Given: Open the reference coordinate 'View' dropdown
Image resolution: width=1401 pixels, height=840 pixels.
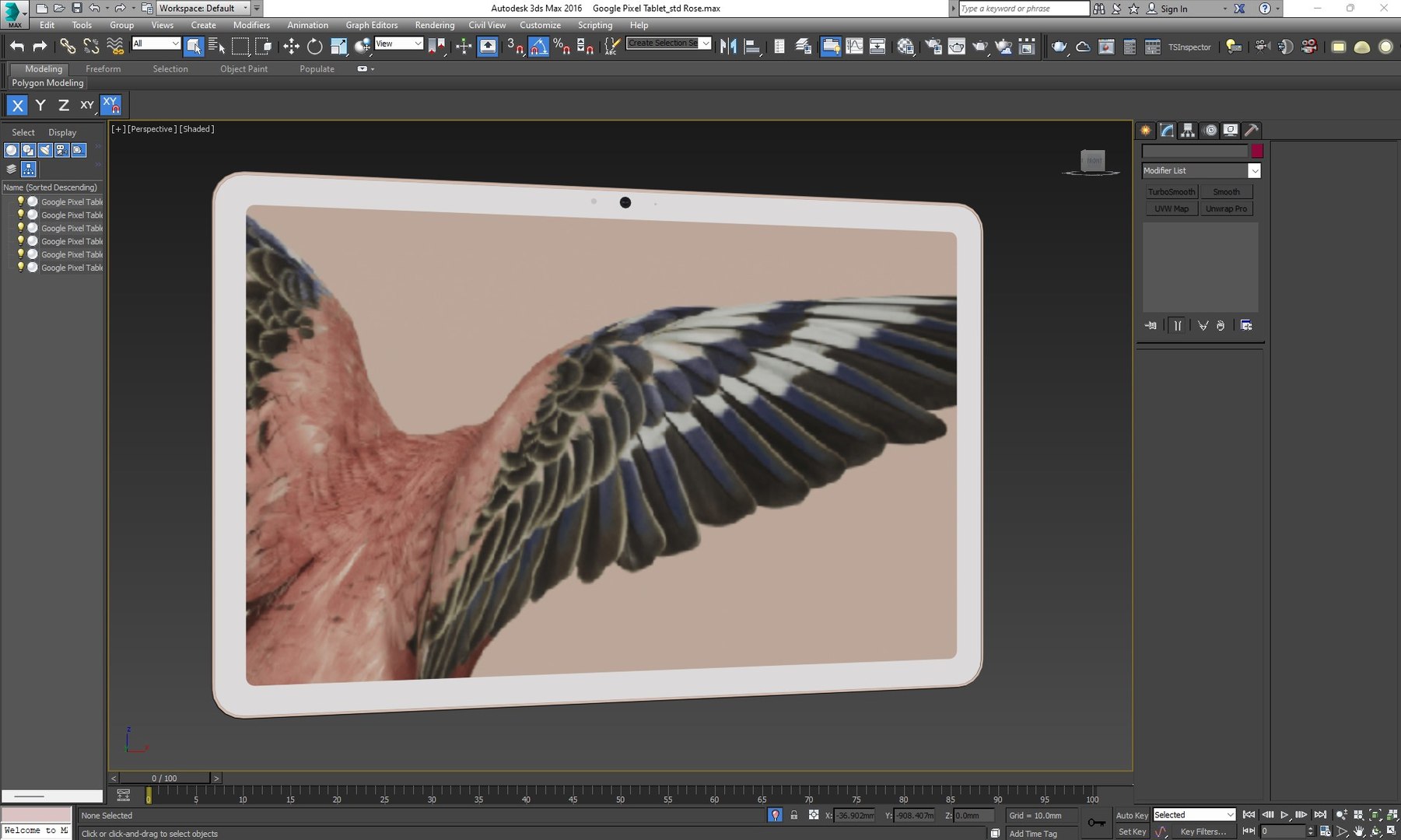Looking at the screenshot, I should coord(398,44).
